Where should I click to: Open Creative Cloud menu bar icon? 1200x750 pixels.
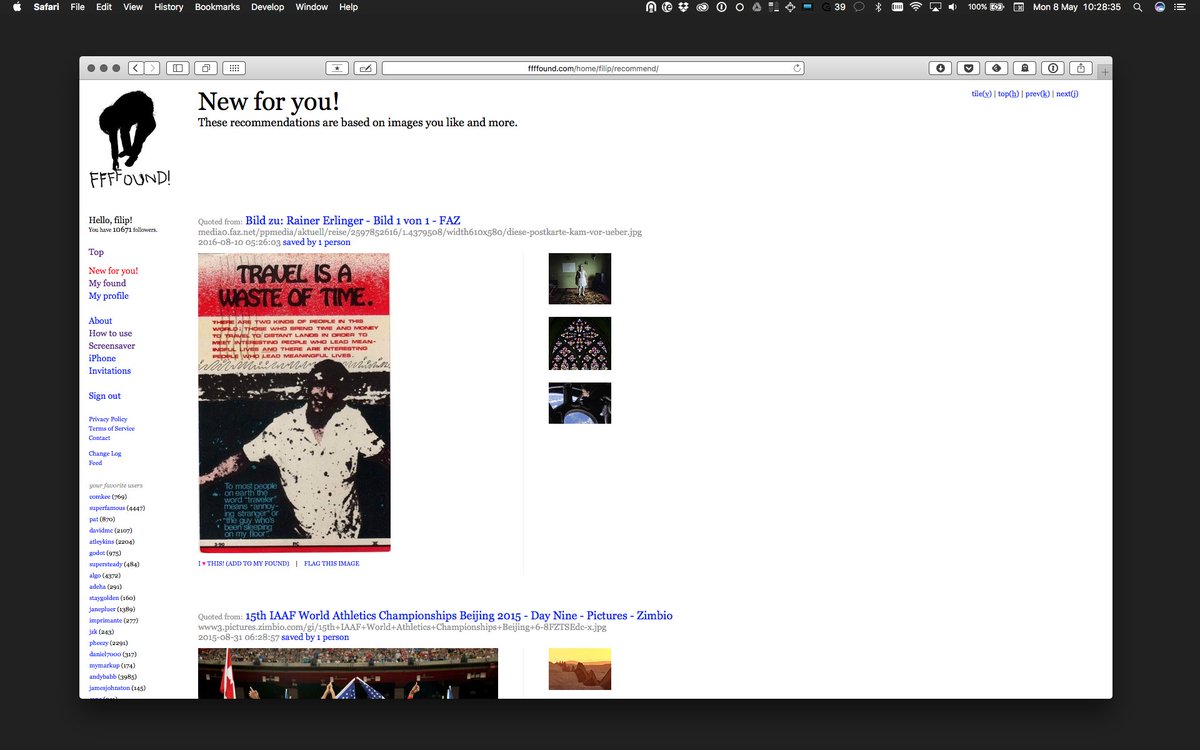702,7
